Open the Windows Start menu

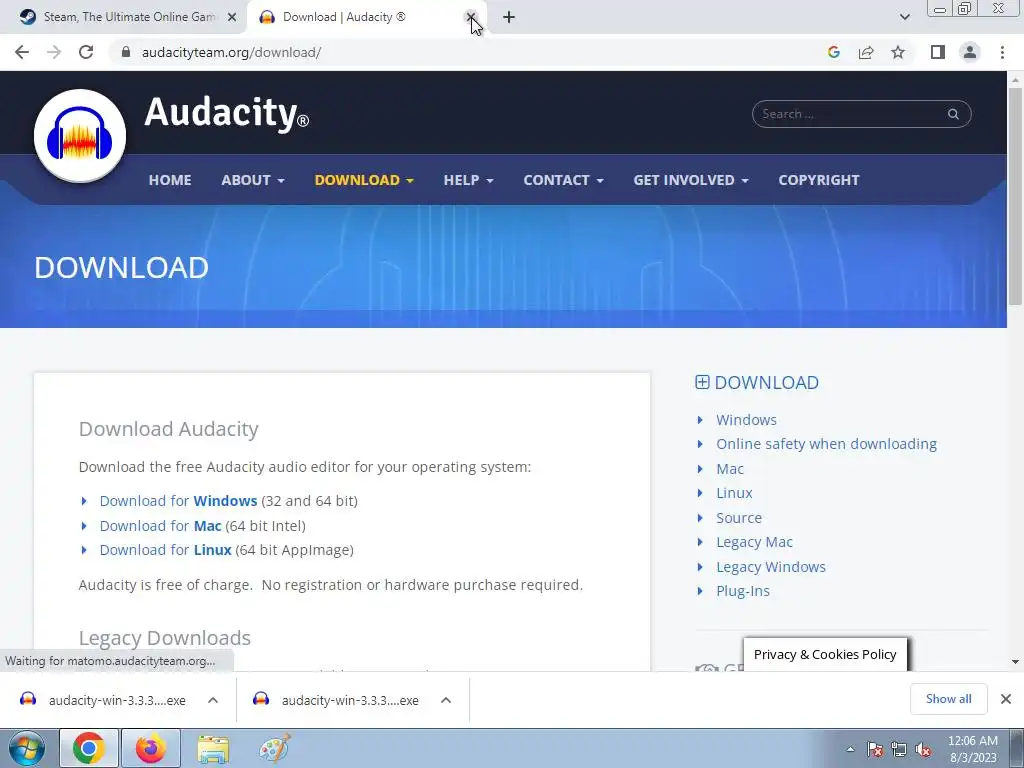pyautogui.click(x=26, y=748)
